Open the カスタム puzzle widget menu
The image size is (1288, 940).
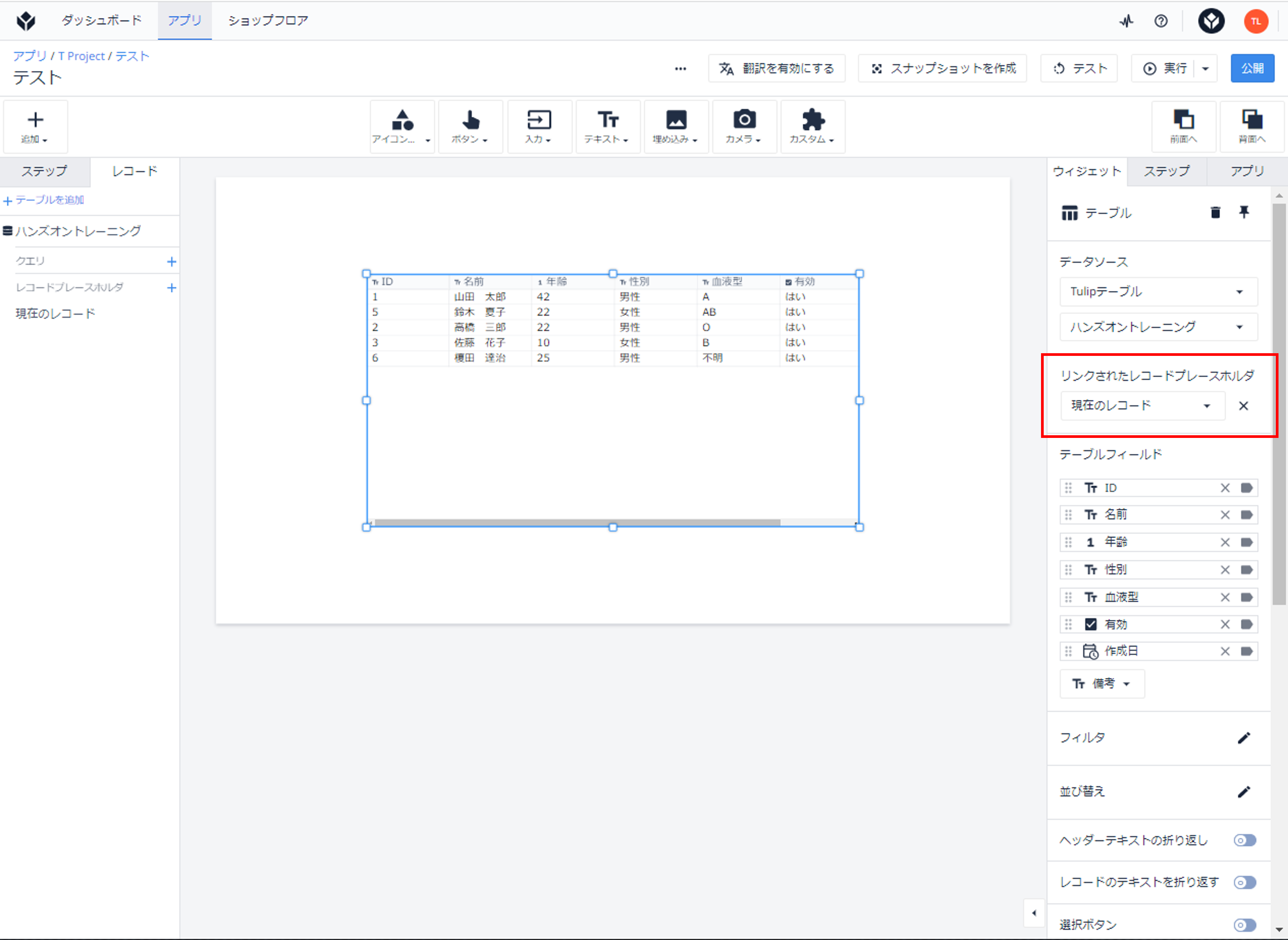[x=812, y=126]
